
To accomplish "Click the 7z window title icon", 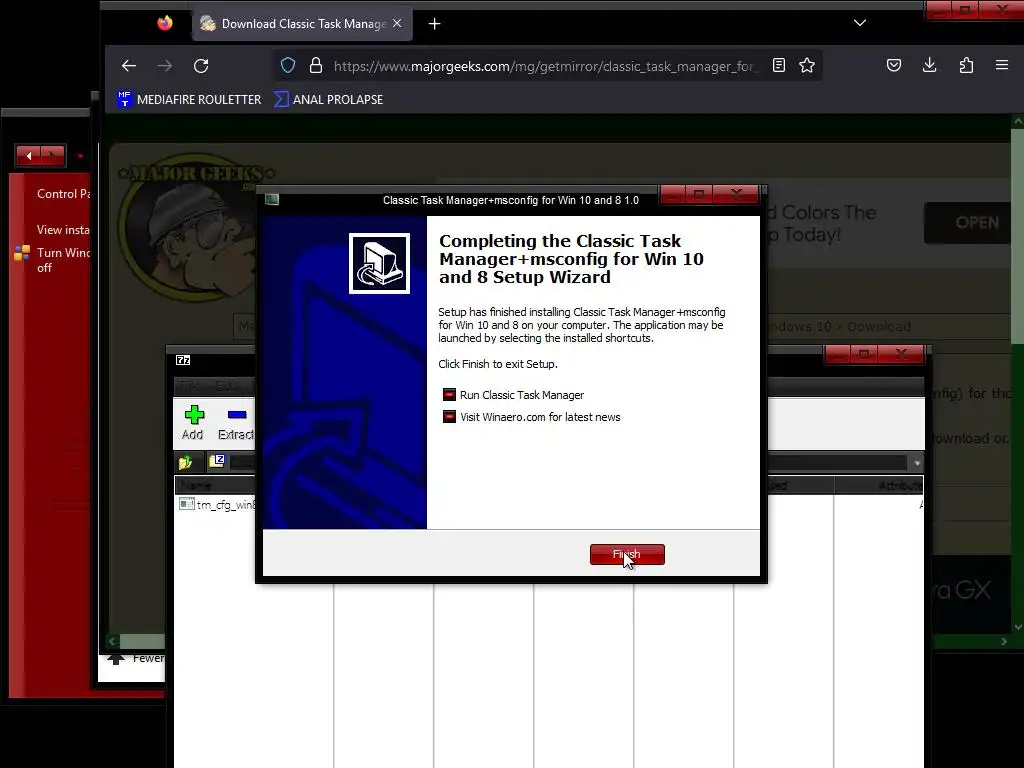I will pos(183,360).
